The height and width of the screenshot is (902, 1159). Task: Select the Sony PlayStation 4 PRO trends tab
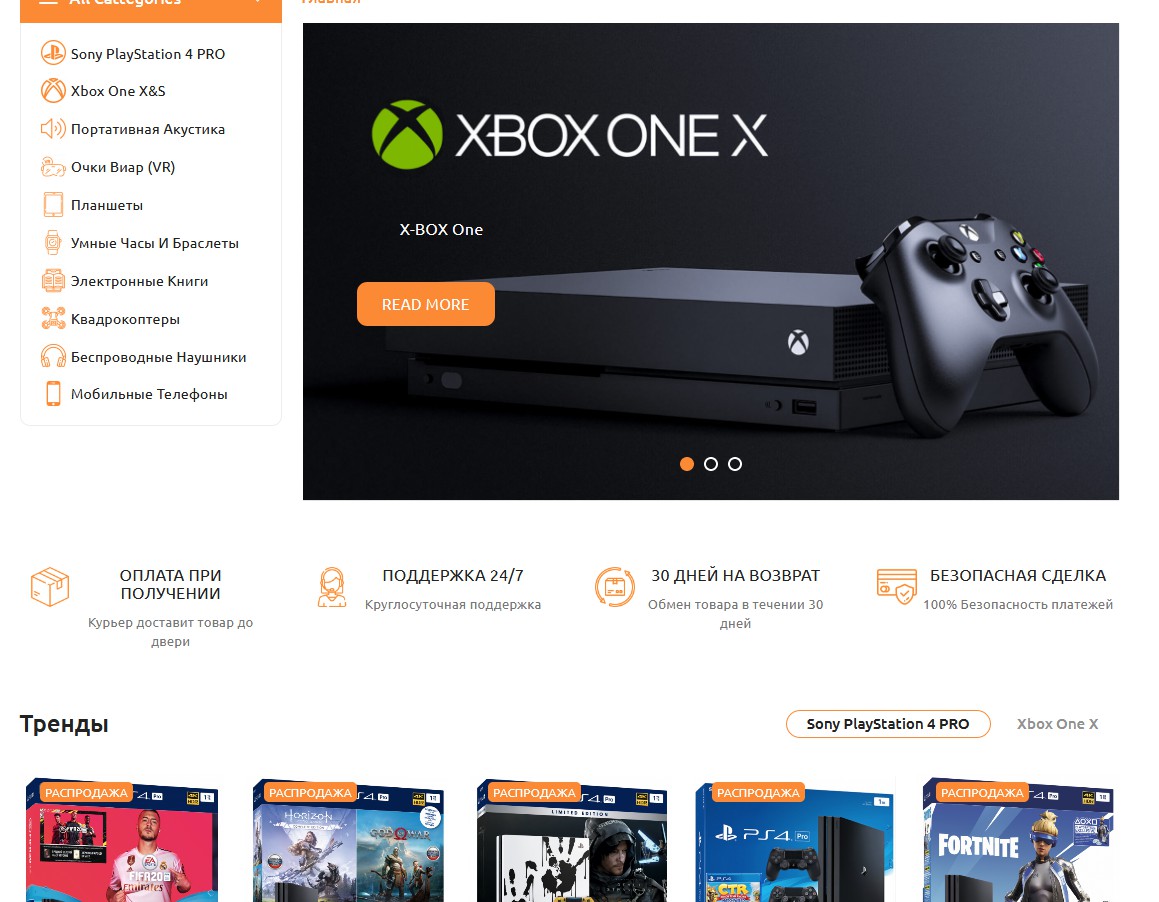[x=888, y=724]
